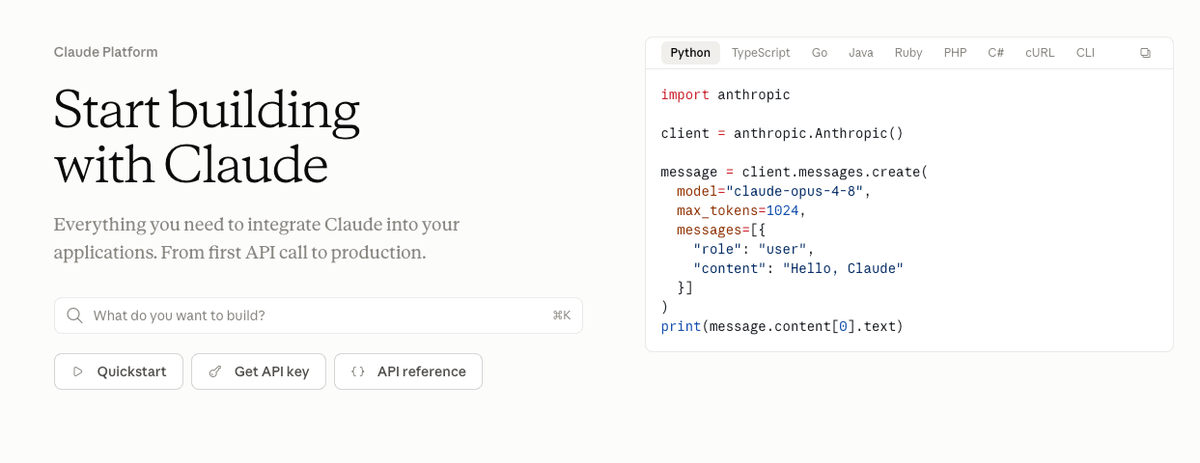Click the Get API key button
The height and width of the screenshot is (463, 1200).
(x=259, y=372)
